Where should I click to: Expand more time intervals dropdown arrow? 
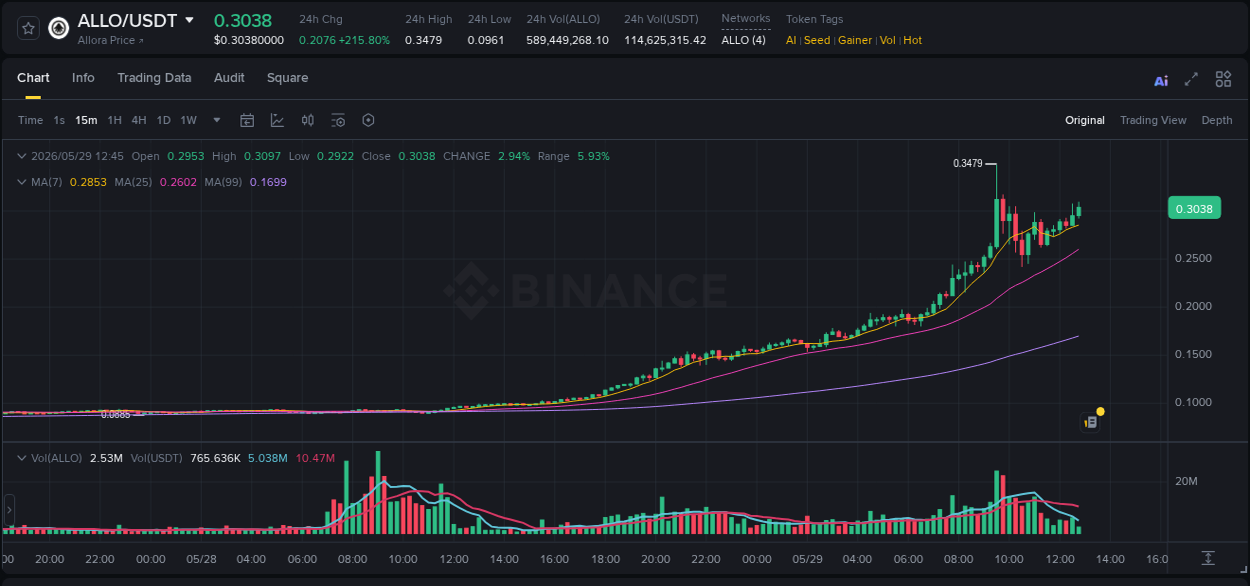pyautogui.click(x=217, y=120)
